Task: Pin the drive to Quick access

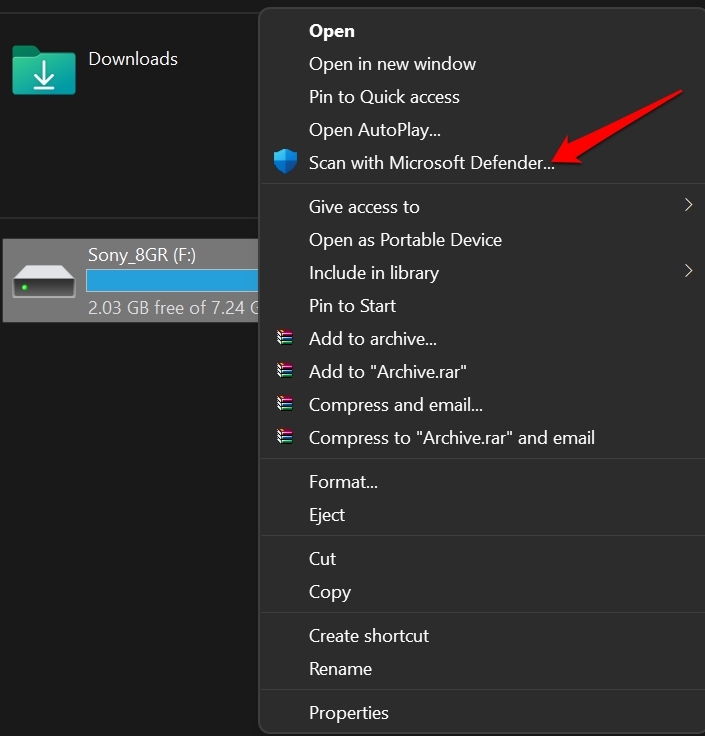Action: pos(384,97)
